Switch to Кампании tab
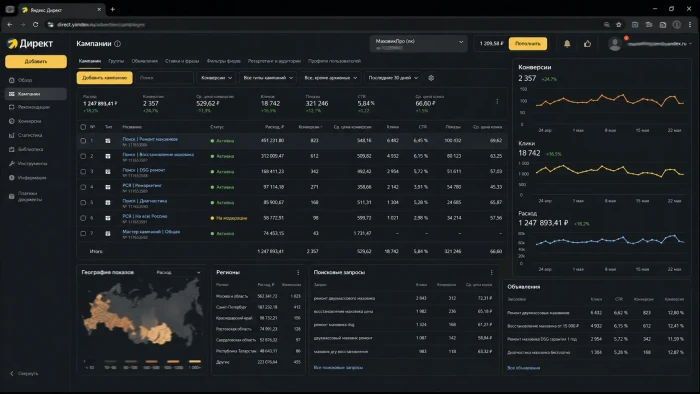Screen dimensions: 700x394 pos(90,61)
